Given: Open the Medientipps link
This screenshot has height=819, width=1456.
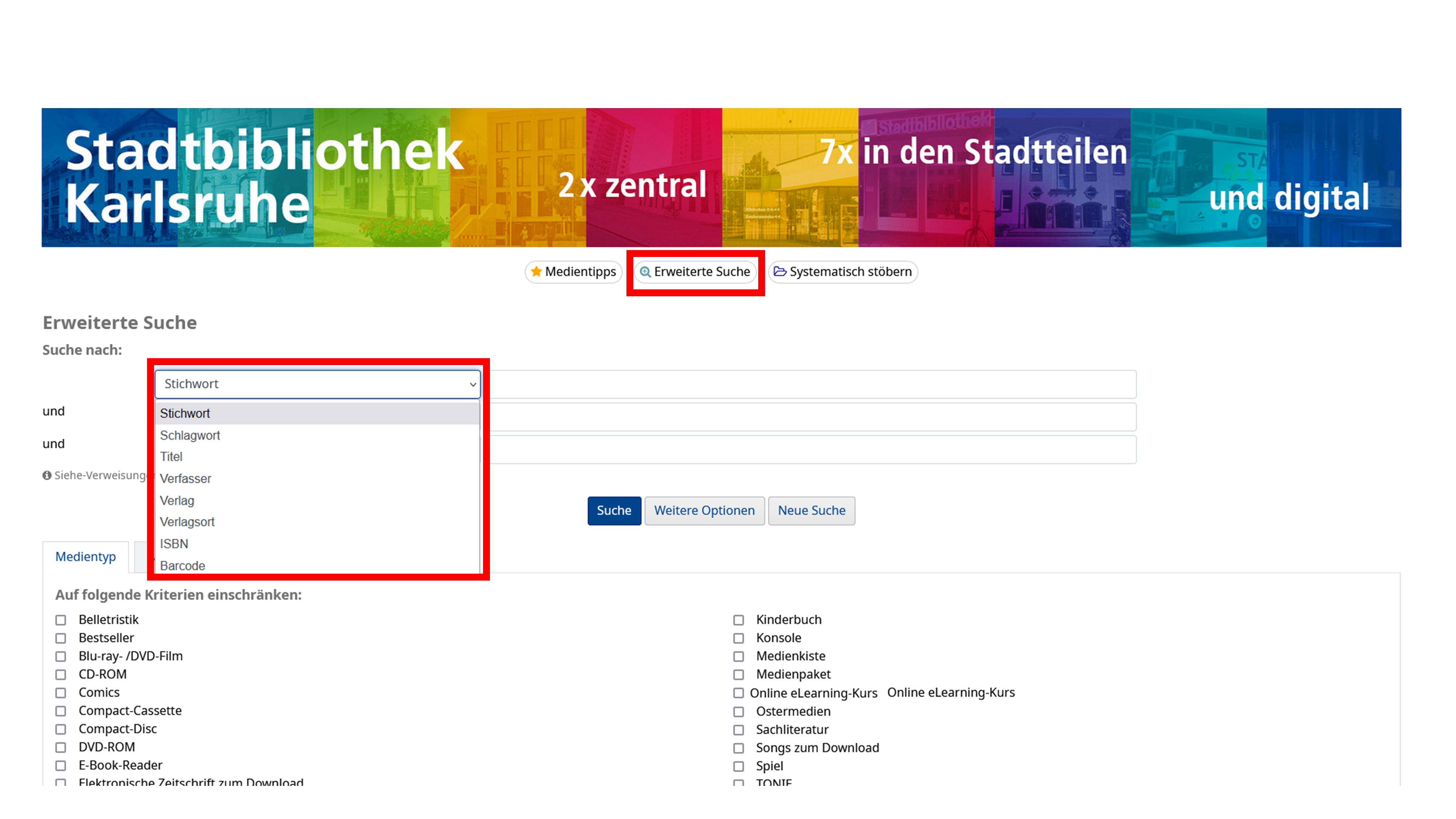Looking at the screenshot, I should [573, 272].
